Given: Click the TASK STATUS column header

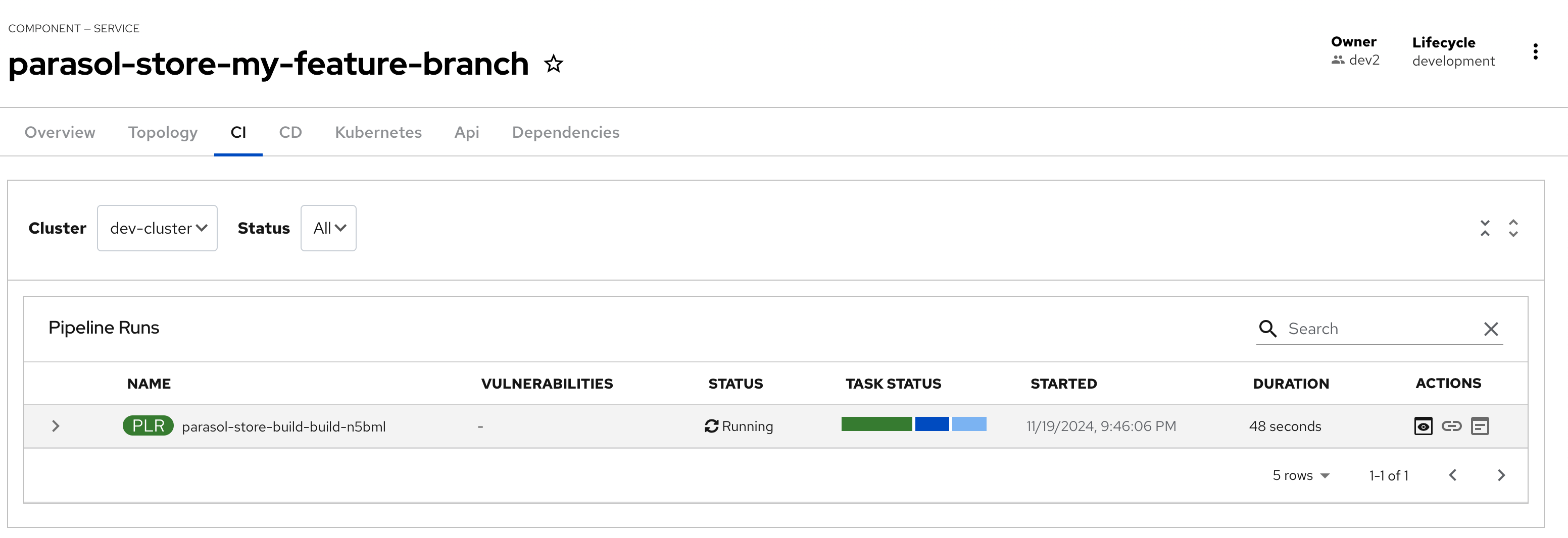Looking at the screenshot, I should [893, 384].
